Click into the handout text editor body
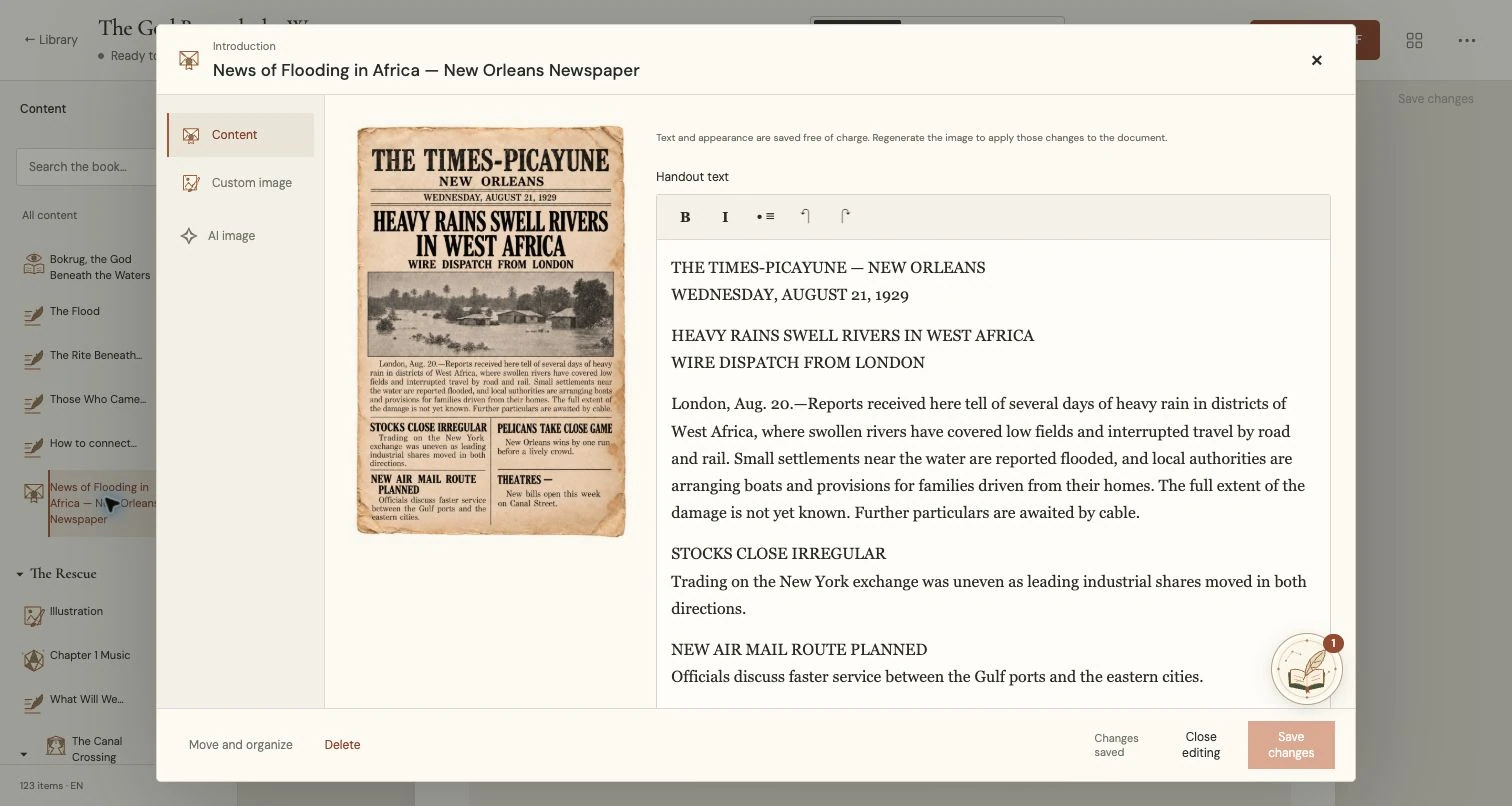 coord(993,473)
